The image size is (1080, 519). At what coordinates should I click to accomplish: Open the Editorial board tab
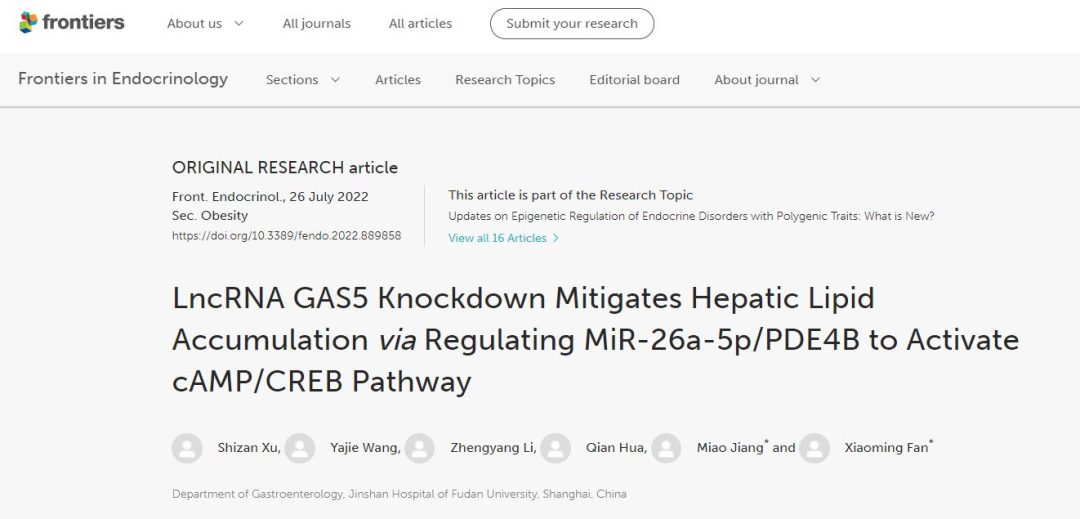tap(634, 80)
